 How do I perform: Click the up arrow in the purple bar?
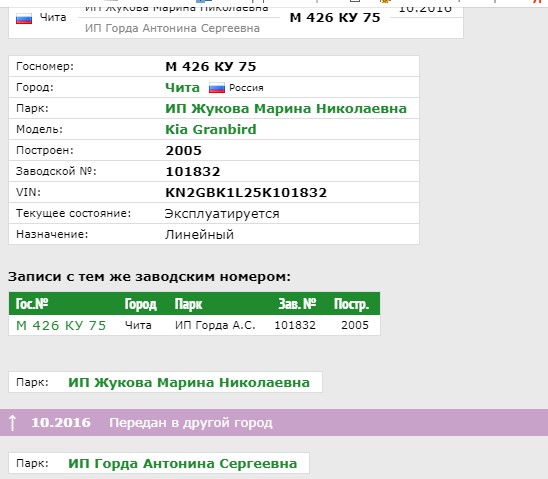(13, 422)
